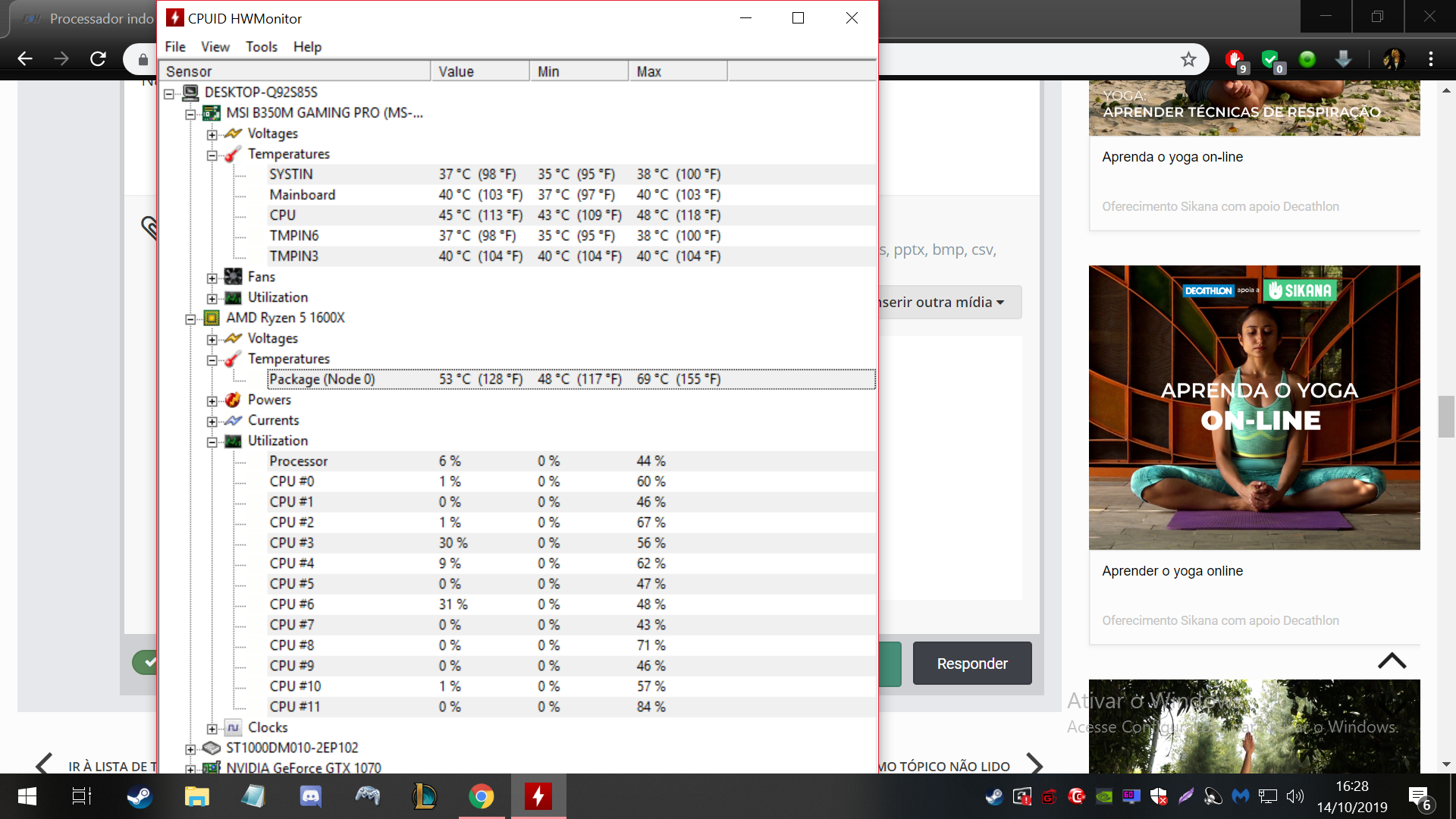Image resolution: width=1456 pixels, height=819 pixels.
Task: Open the Action Center notifications icon
Action: click(x=1420, y=796)
